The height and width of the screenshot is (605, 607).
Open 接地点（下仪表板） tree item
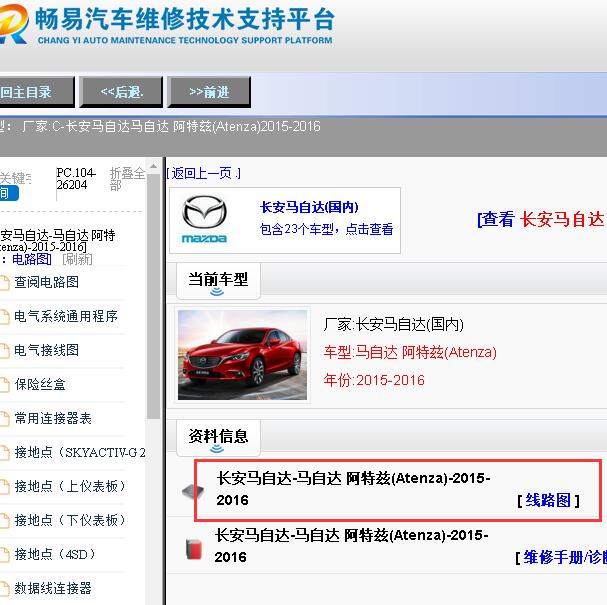point(70,521)
